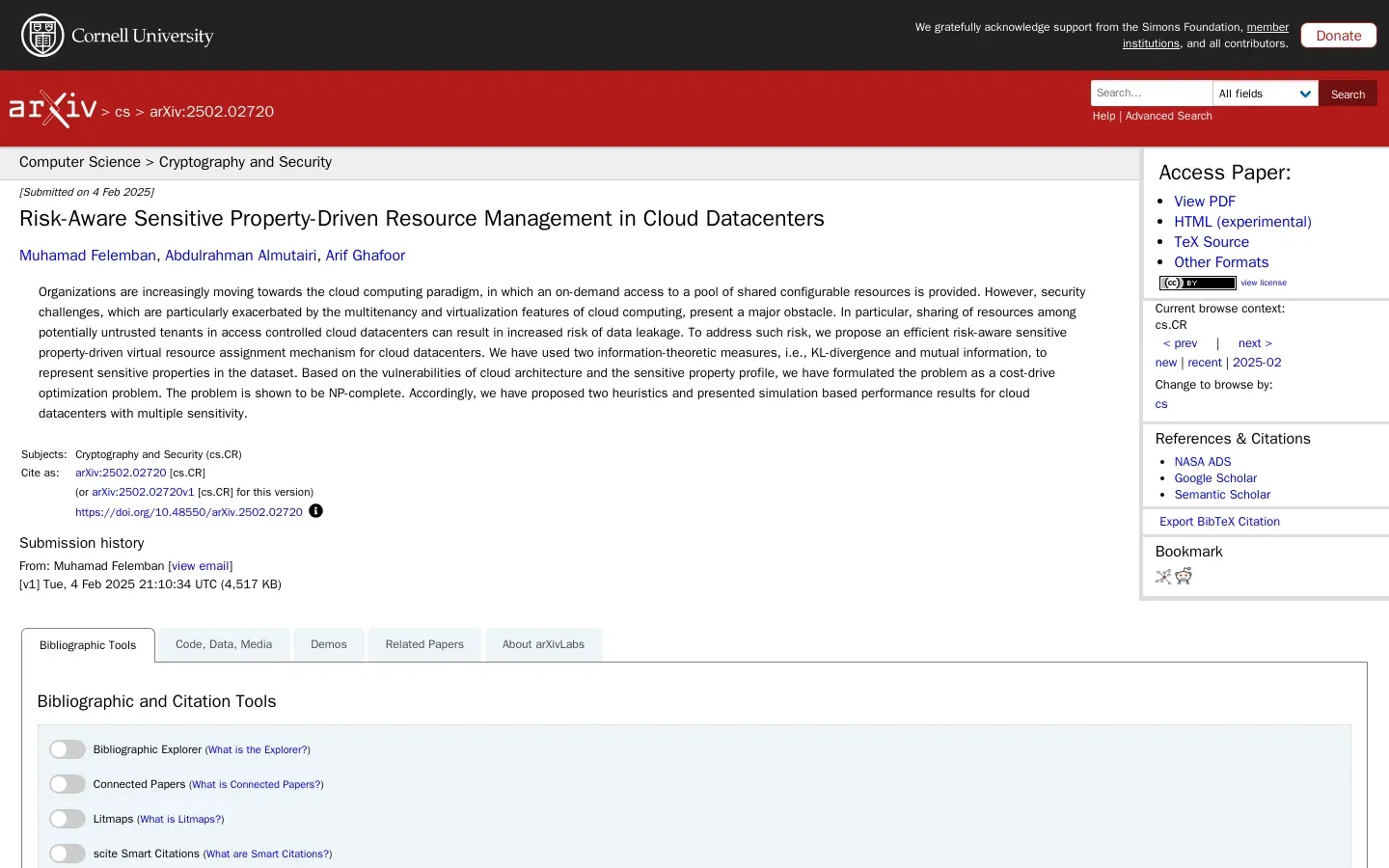Click What are Smart Citations? link
The image size is (1389, 868).
point(267,854)
